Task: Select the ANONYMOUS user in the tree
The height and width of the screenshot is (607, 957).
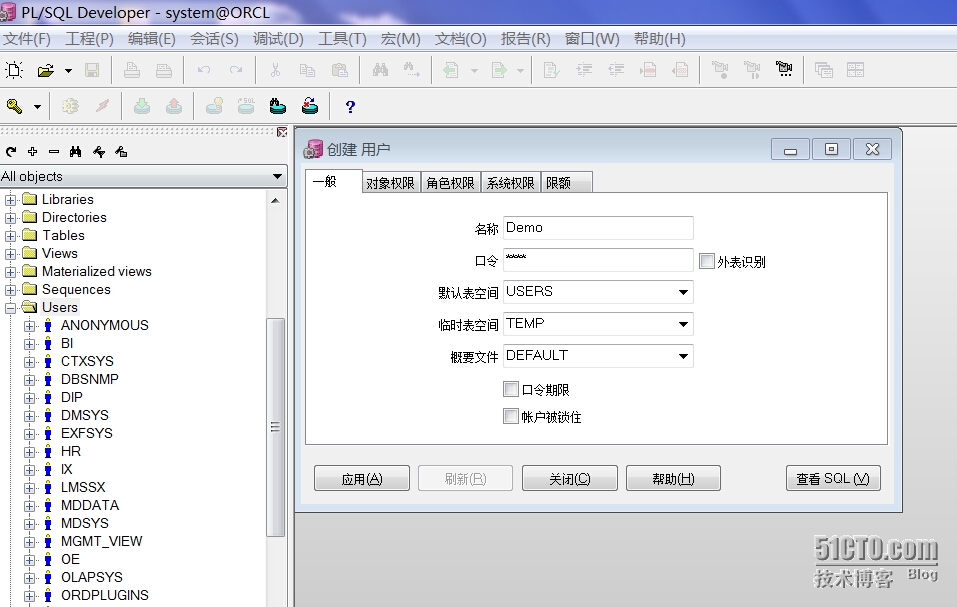Action: 104,326
